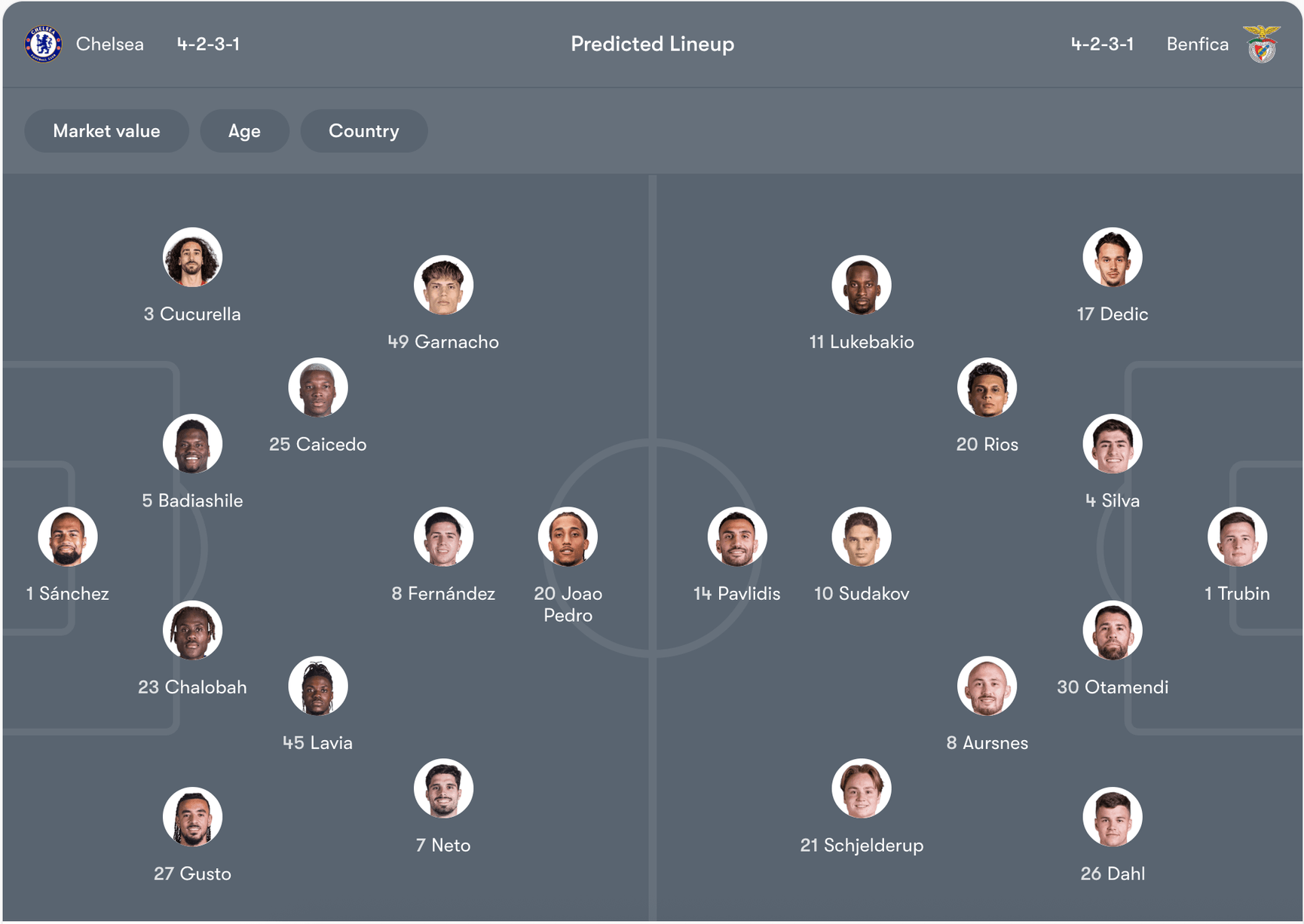1304x924 pixels.
Task: Open goalkeeper Sánchez's avatar
Action: coord(68,537)
